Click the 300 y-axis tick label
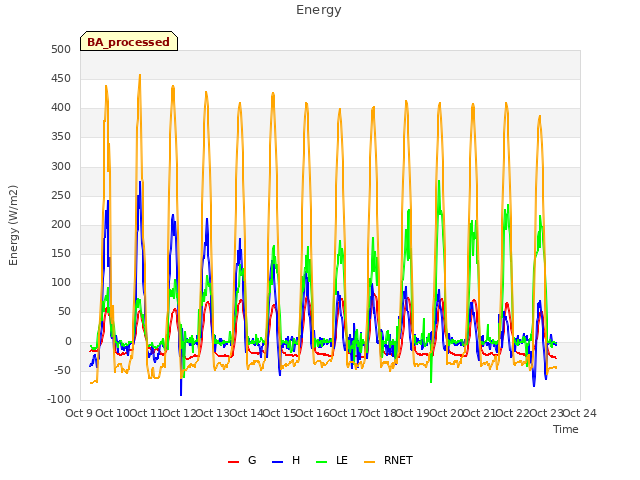The image size is (640, 480). (x=61, y=166)
